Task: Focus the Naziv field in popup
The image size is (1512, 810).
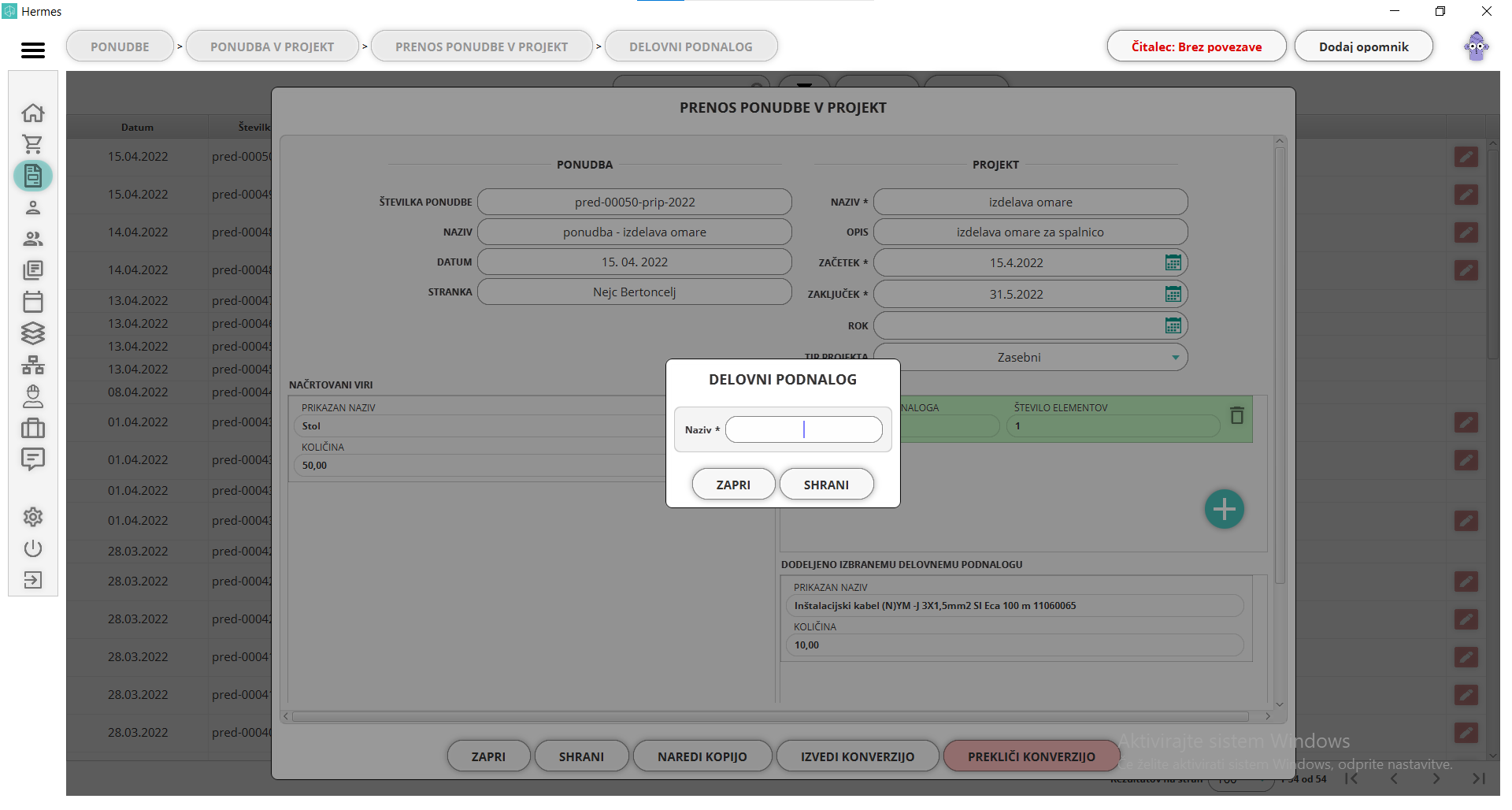Action: coord(803,429)
